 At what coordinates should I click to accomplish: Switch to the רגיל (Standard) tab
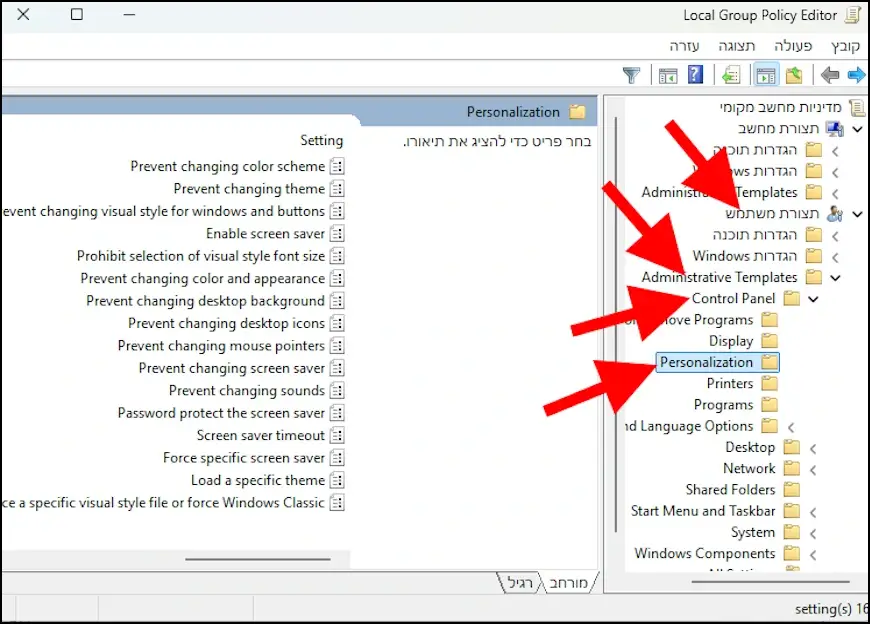point(520,582)
